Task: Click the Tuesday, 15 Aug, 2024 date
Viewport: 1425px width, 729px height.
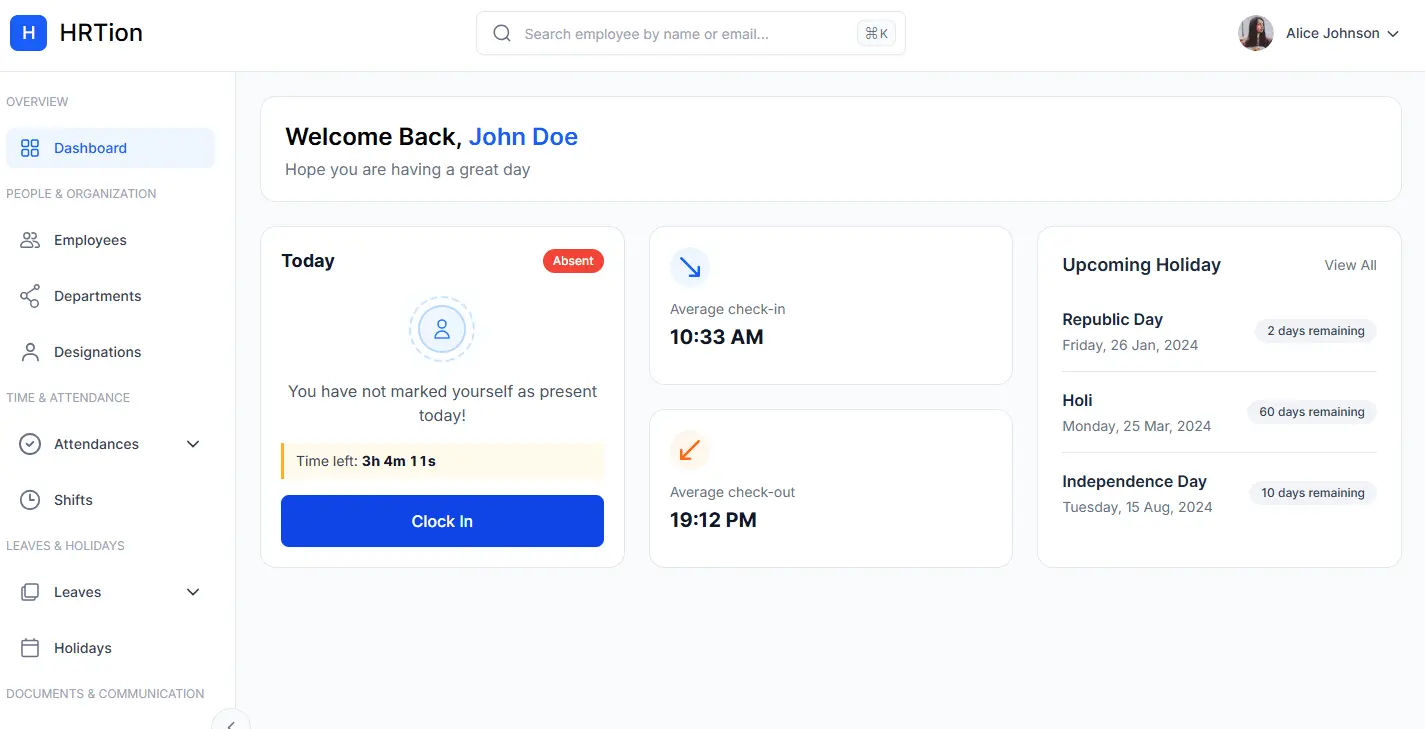Action: coord(1137,507)
